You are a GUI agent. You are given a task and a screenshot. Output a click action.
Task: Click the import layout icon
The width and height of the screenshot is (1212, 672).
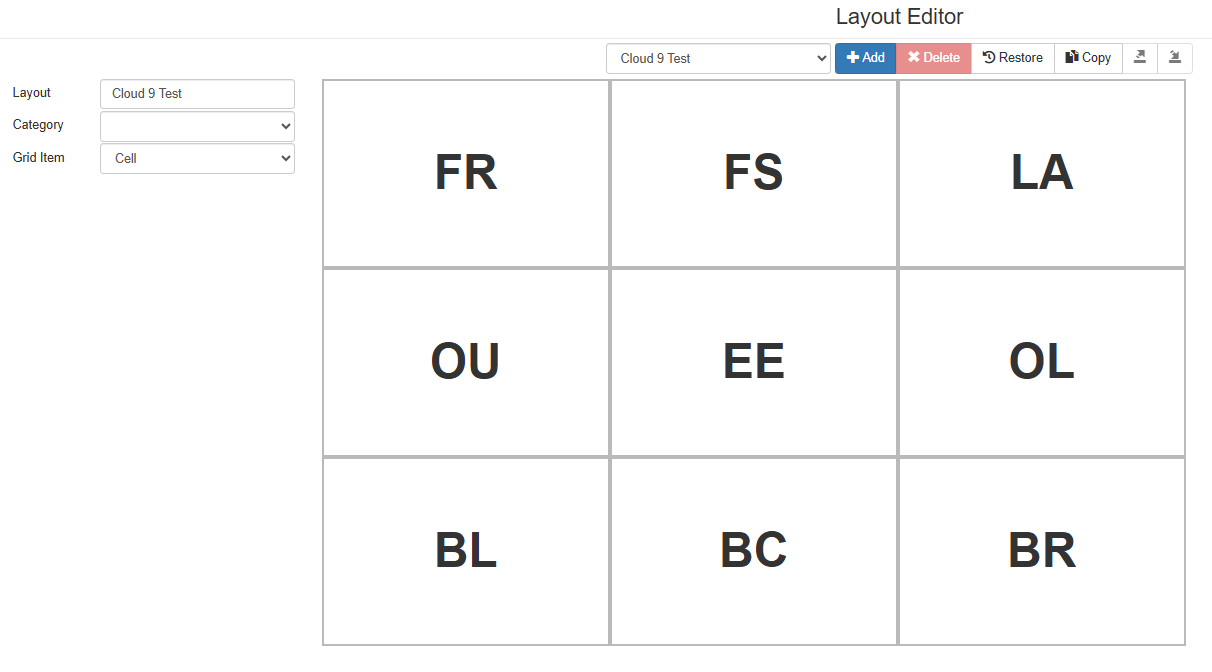(1175, 58)
